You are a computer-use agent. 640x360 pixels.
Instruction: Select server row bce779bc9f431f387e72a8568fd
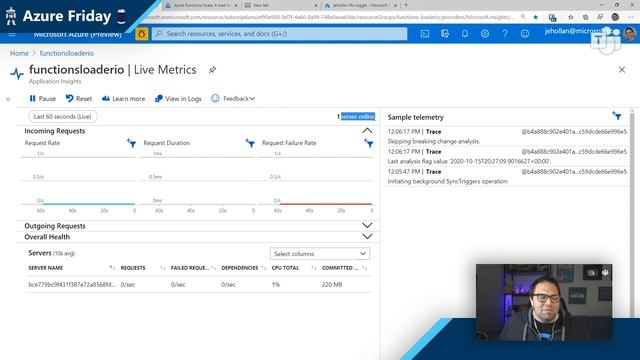click(198, 284)
